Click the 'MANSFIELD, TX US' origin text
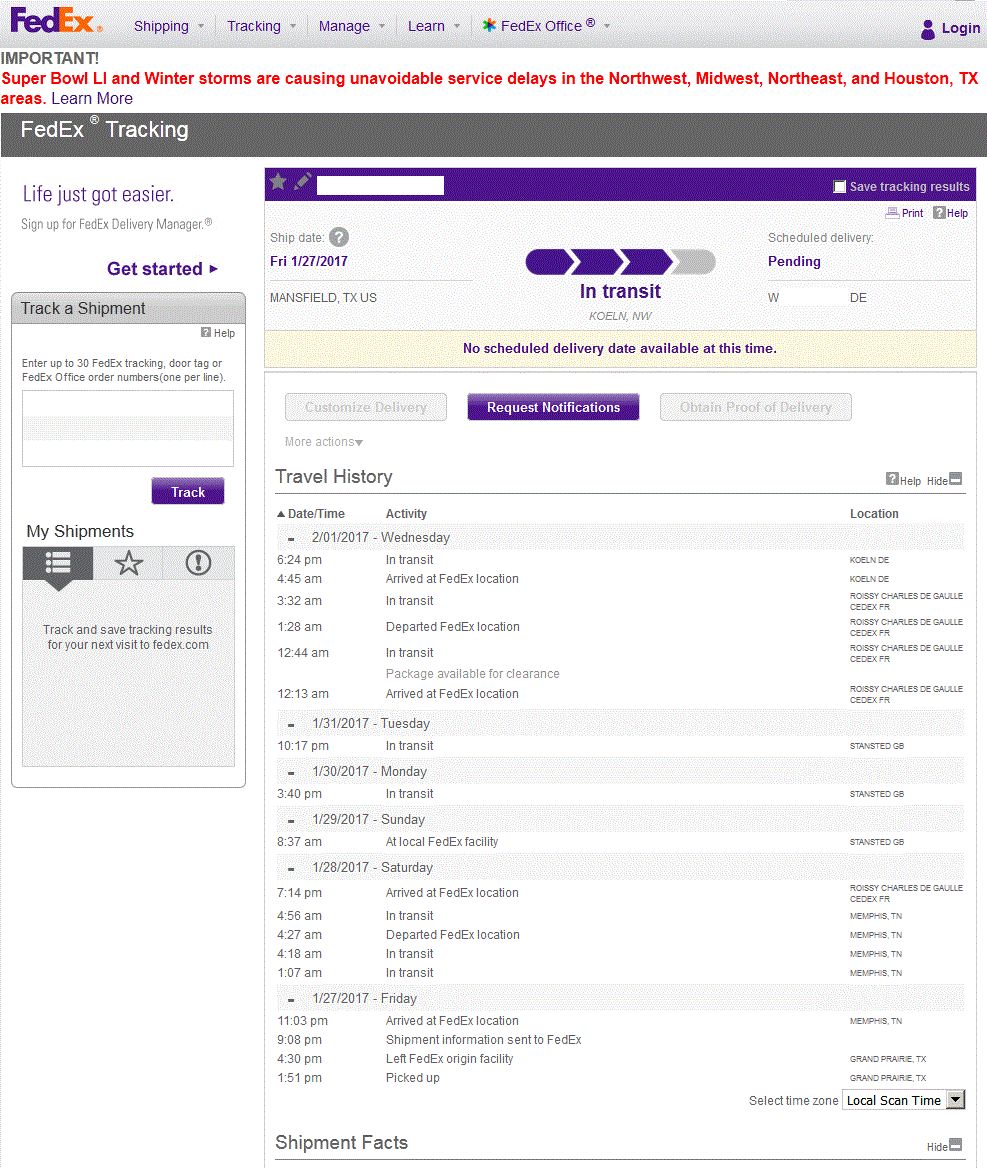 (x=323, y=298)
